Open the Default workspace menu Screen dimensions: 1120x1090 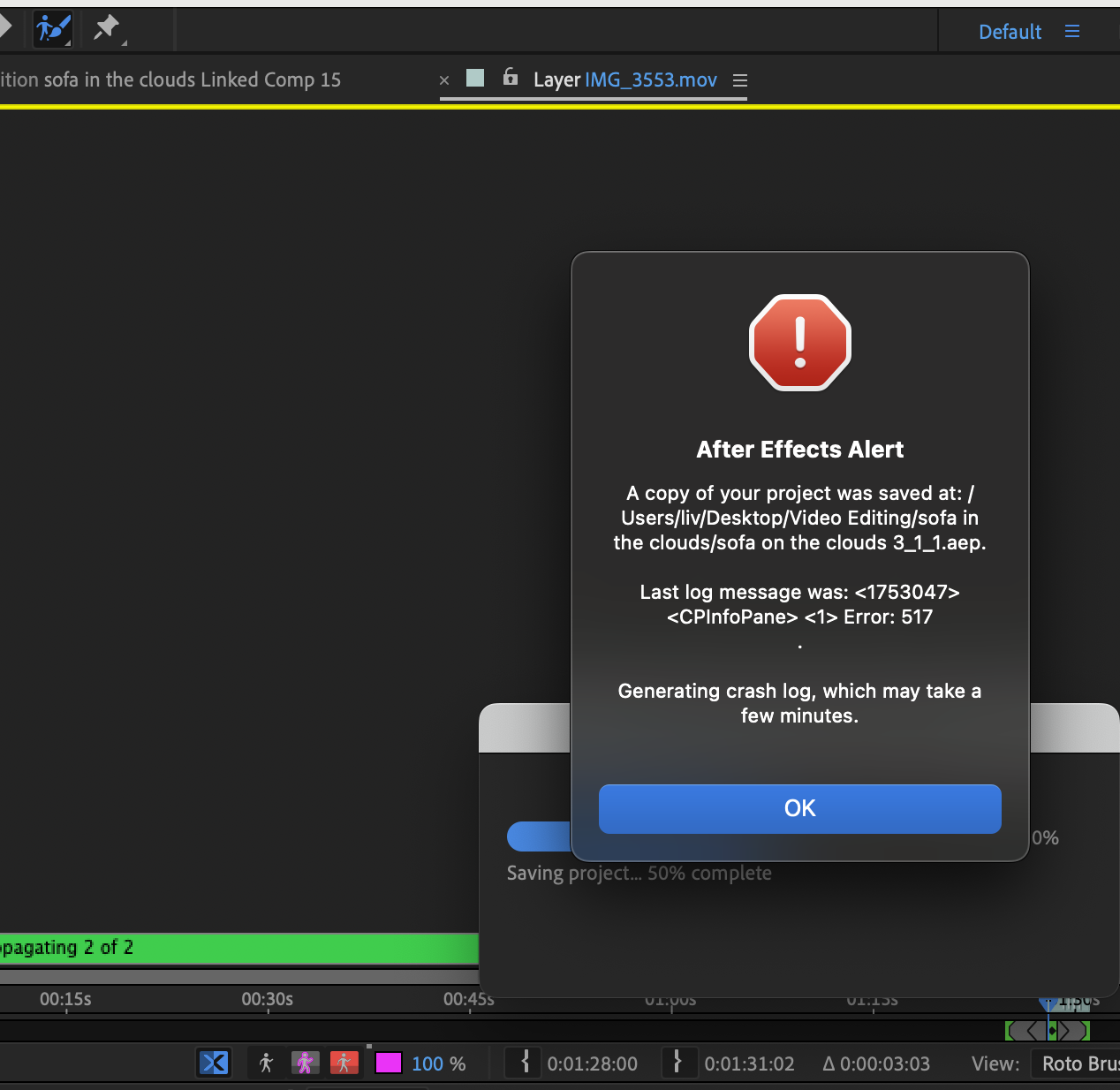coord(1010,31)
